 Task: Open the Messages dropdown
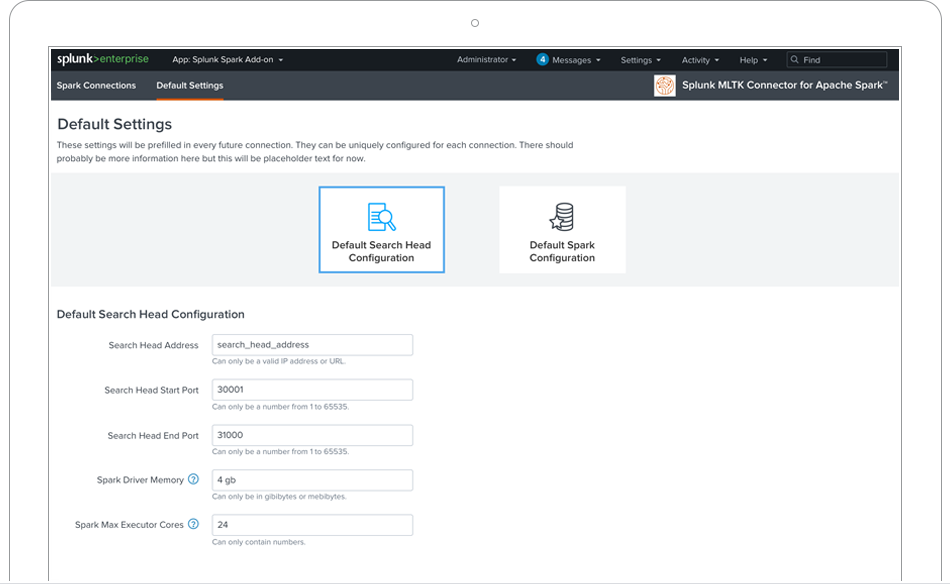(576, 60)
